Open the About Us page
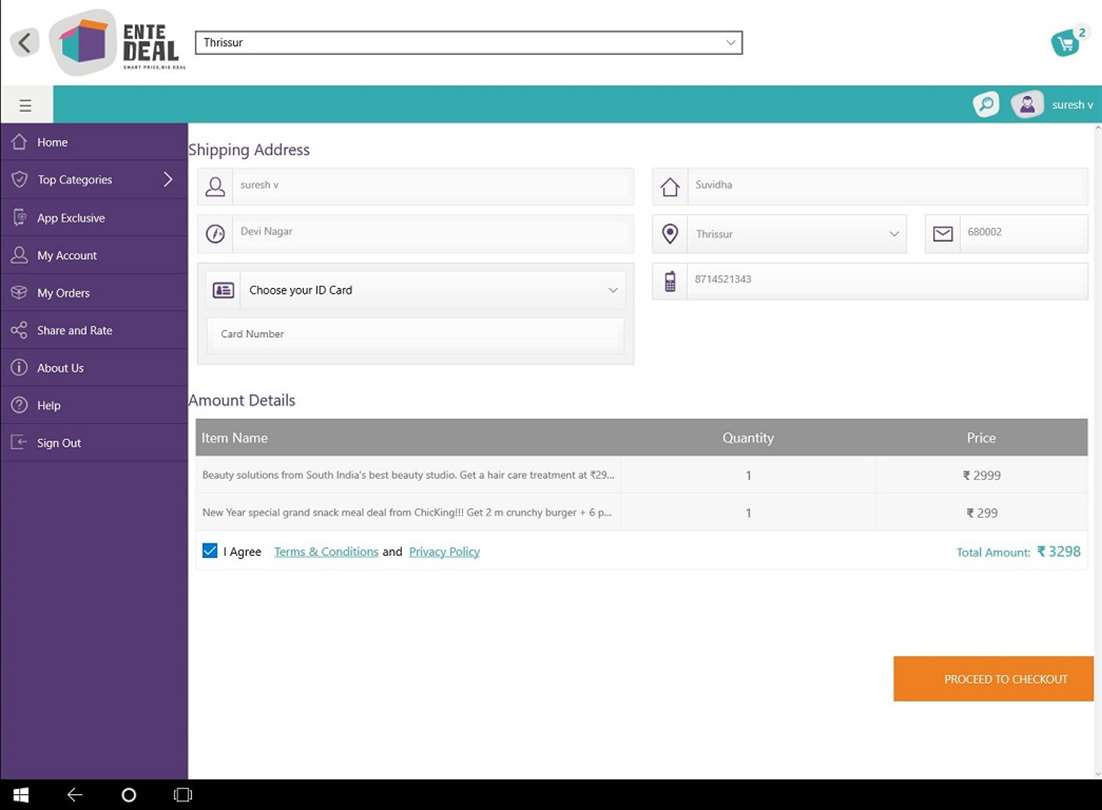The height and width of the screenshot is (810, 1102). click(94, 367)
